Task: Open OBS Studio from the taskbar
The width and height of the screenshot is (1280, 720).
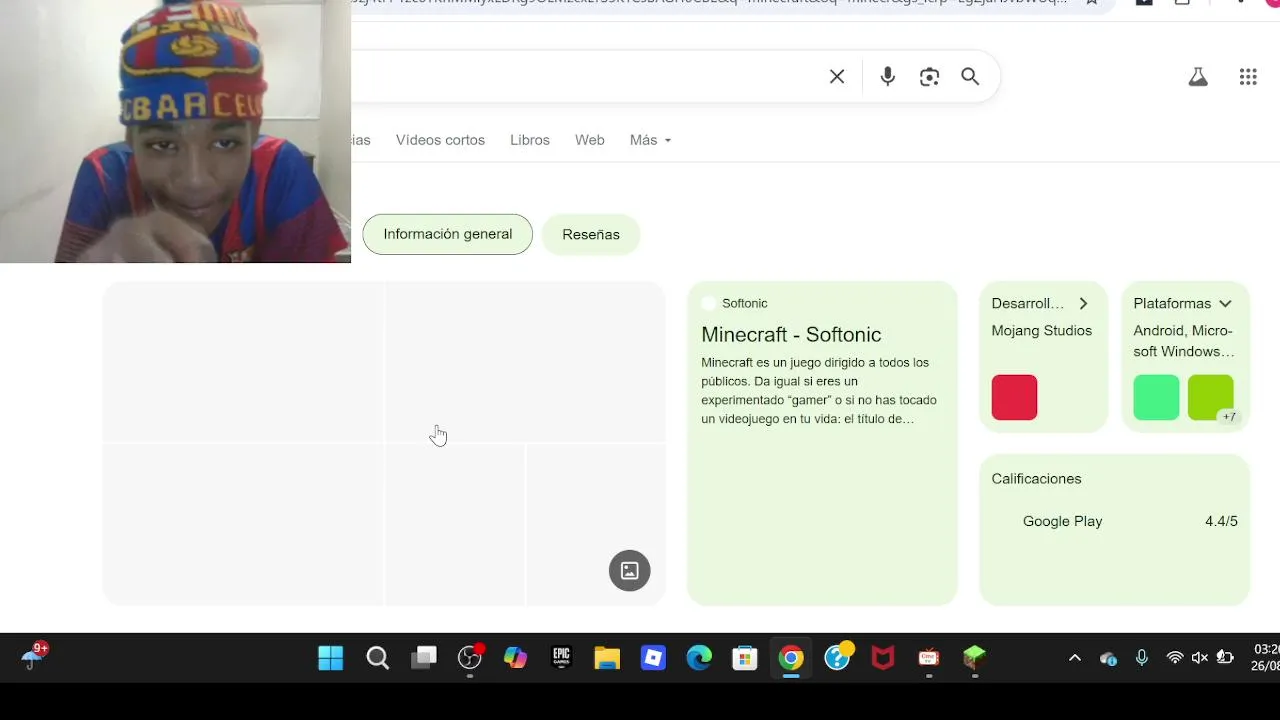Action: [x=470, y=658]
